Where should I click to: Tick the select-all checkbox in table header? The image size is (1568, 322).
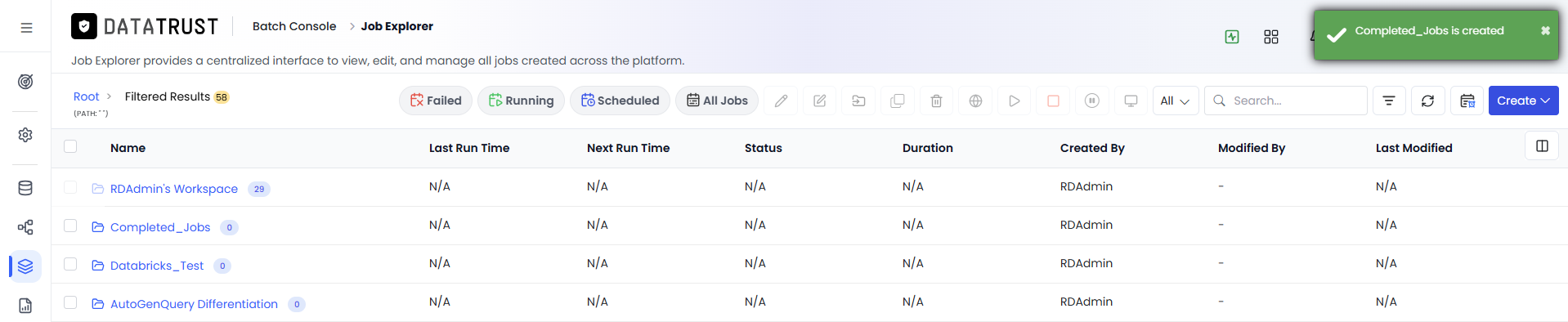[70, 146]
